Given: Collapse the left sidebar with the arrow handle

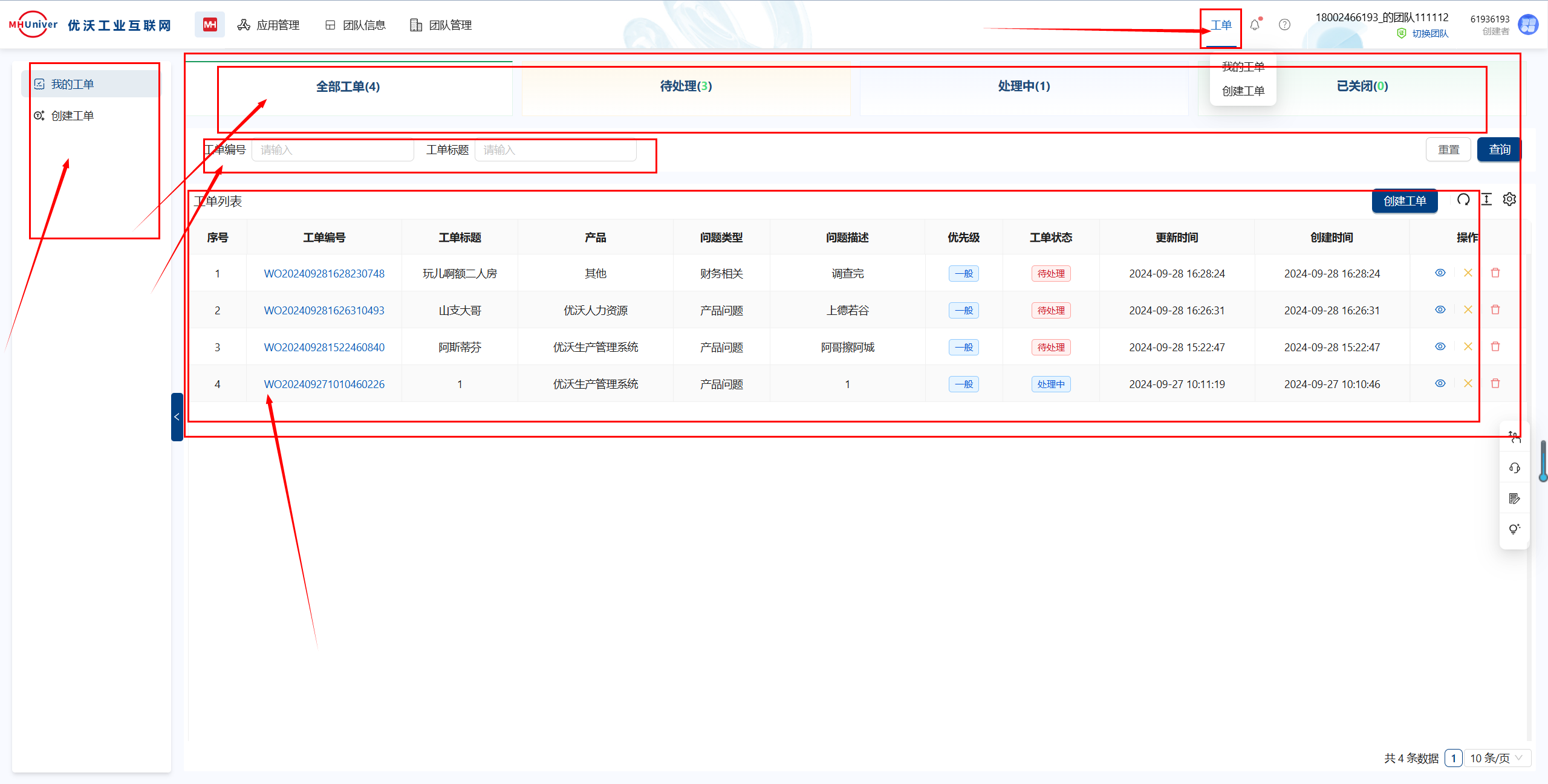Looking at the screenshot, I should pyautogui.click(x=177, y=417).
